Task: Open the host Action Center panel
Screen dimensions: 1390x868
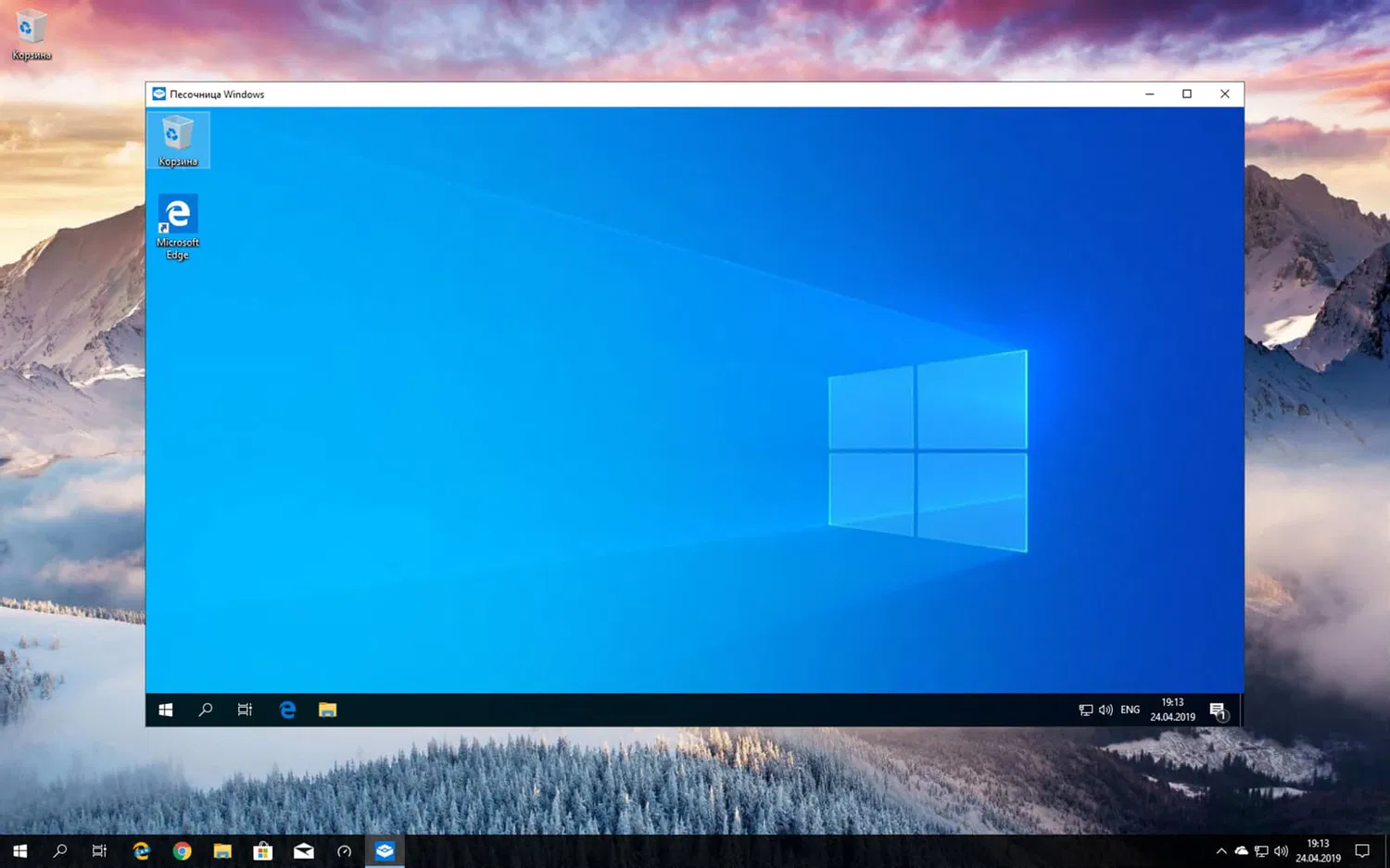Action: [x=1361, y=850]
